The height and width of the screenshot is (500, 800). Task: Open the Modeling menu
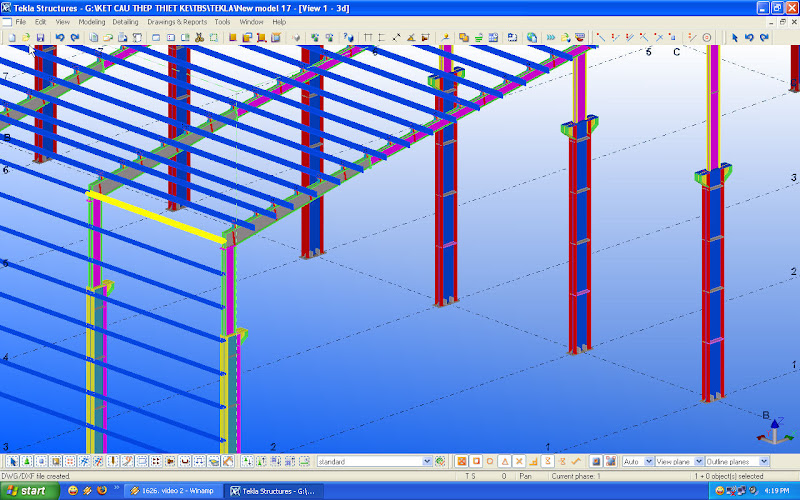coord(91,21)
